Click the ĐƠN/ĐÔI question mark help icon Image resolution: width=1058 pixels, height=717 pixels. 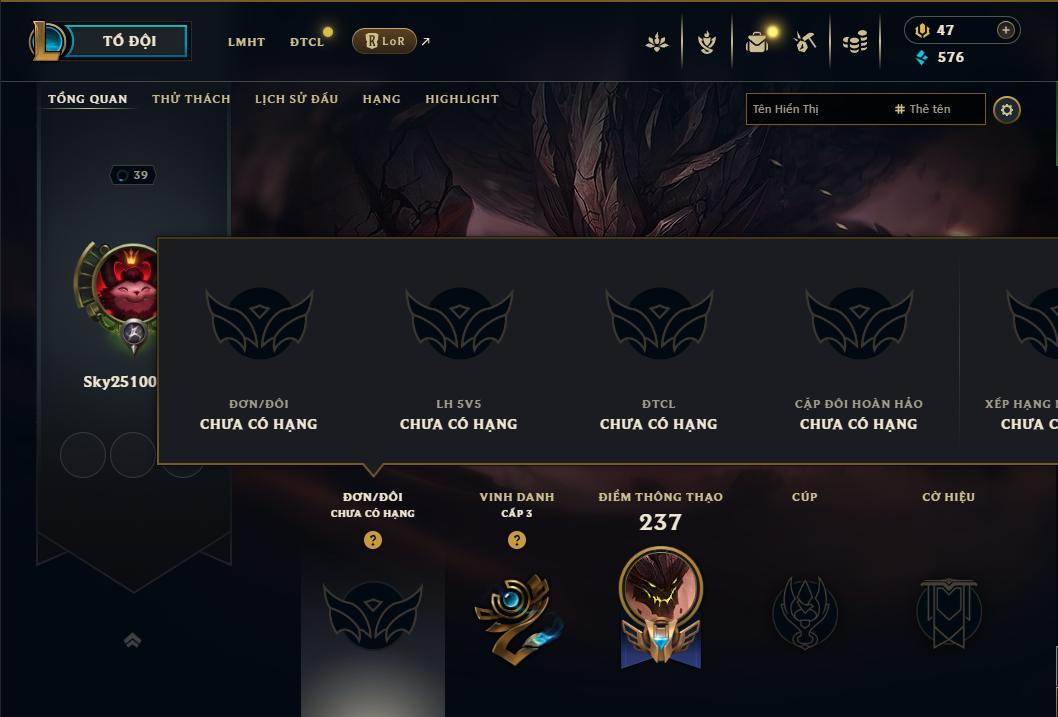[x=372, y=540]
